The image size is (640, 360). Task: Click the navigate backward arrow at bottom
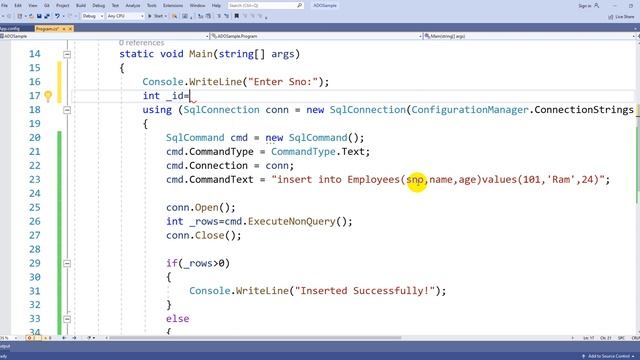(x=64, y=338)
